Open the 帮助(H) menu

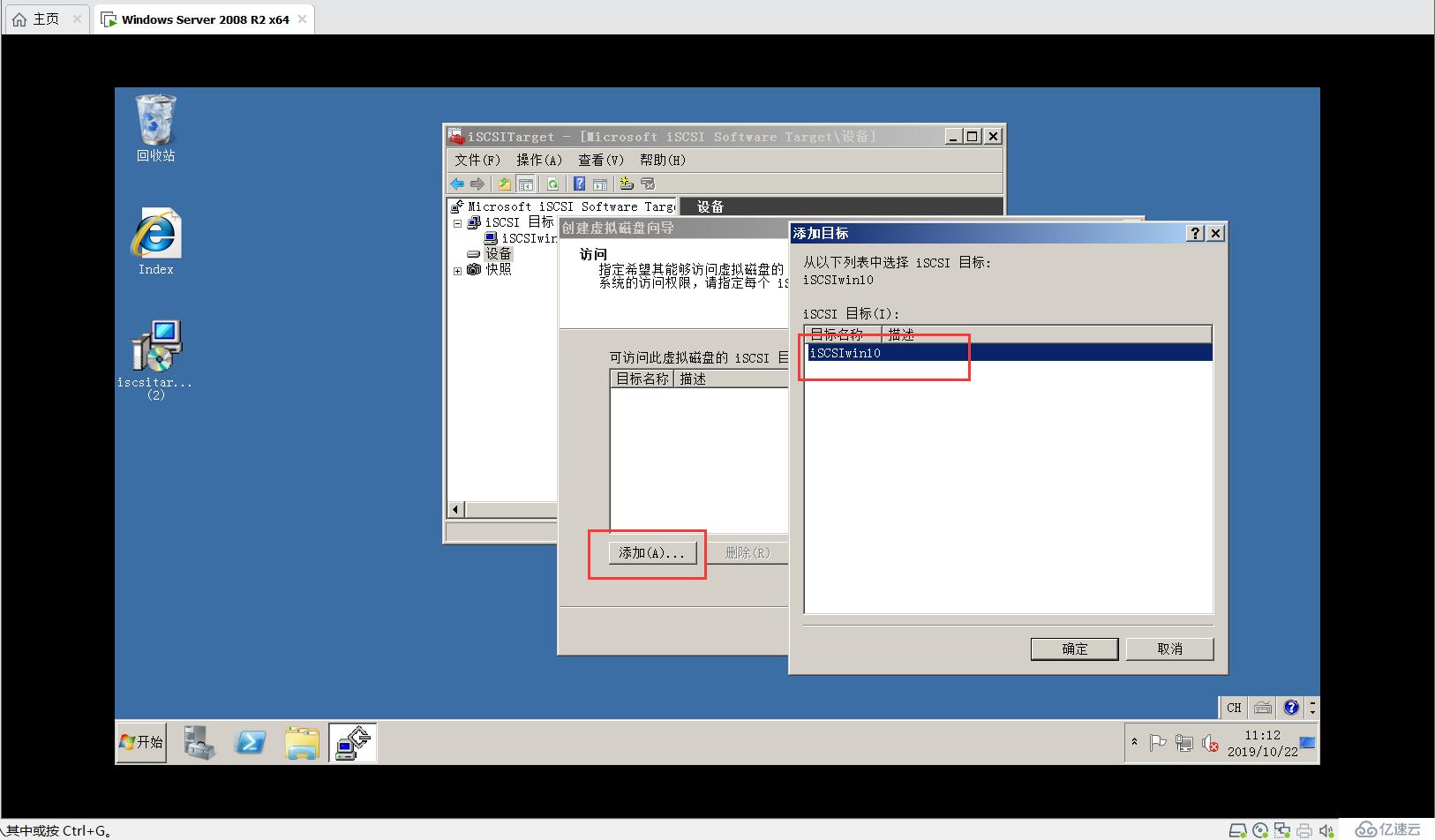663,160
